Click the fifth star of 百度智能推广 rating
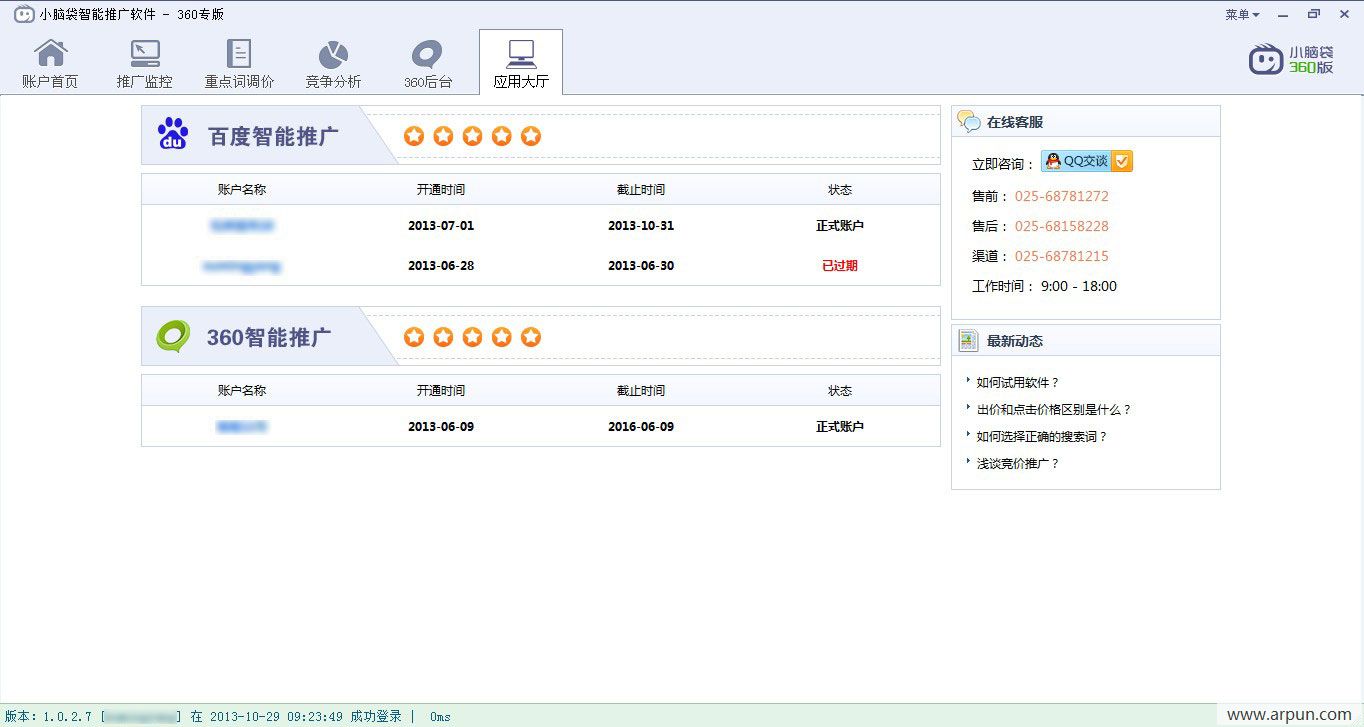Viewport: 1364px width, 727px height. (531, 136)
